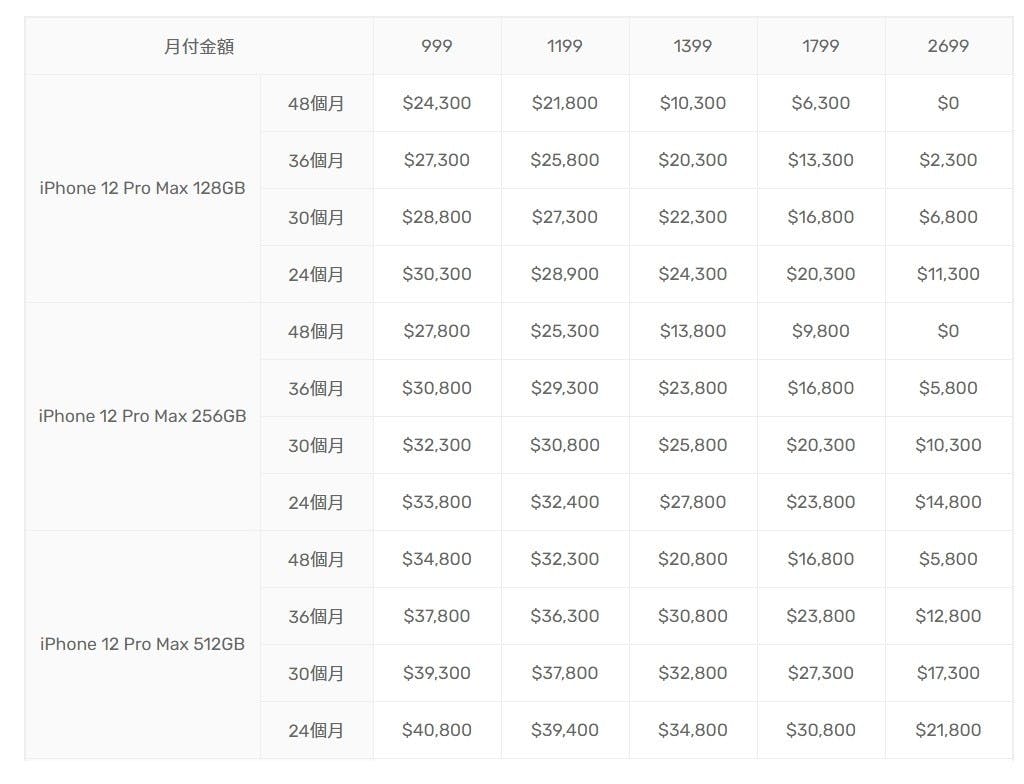Select the iPhone 12 Pro Max 256GB label
The width and height of the screenshot is (1024, 784).
[x=142, y=416]
